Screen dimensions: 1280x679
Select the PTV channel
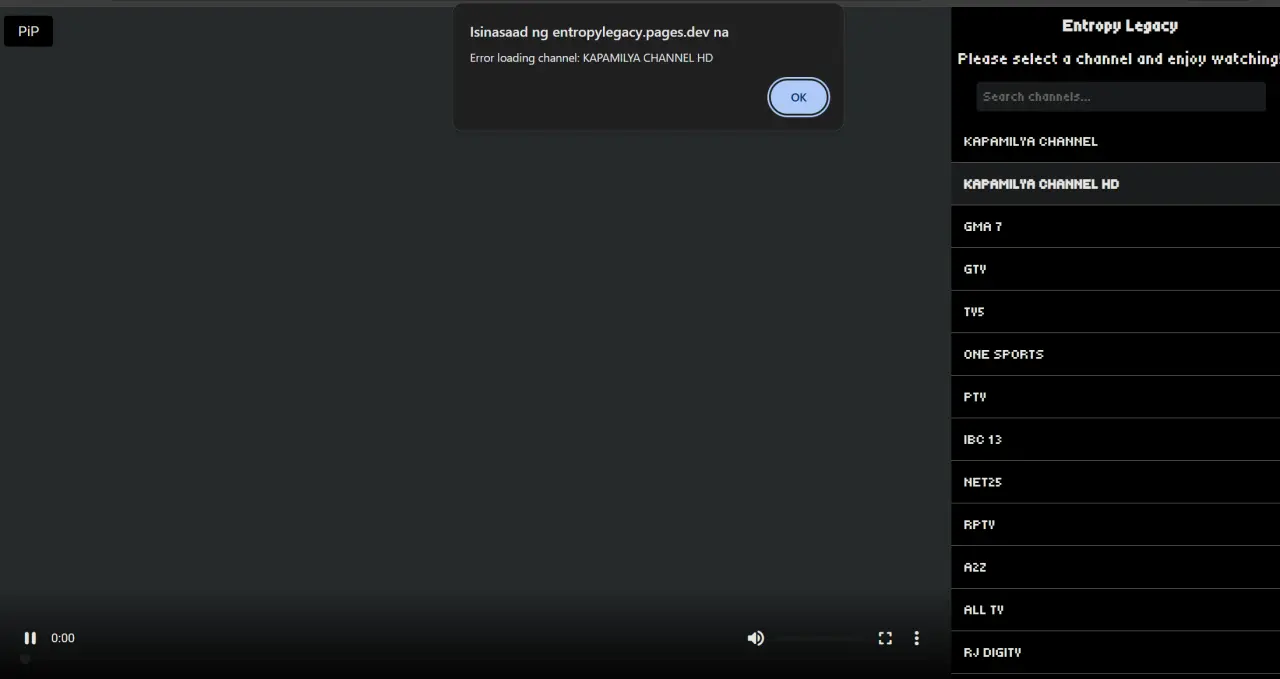click(x=1115, y=397)
